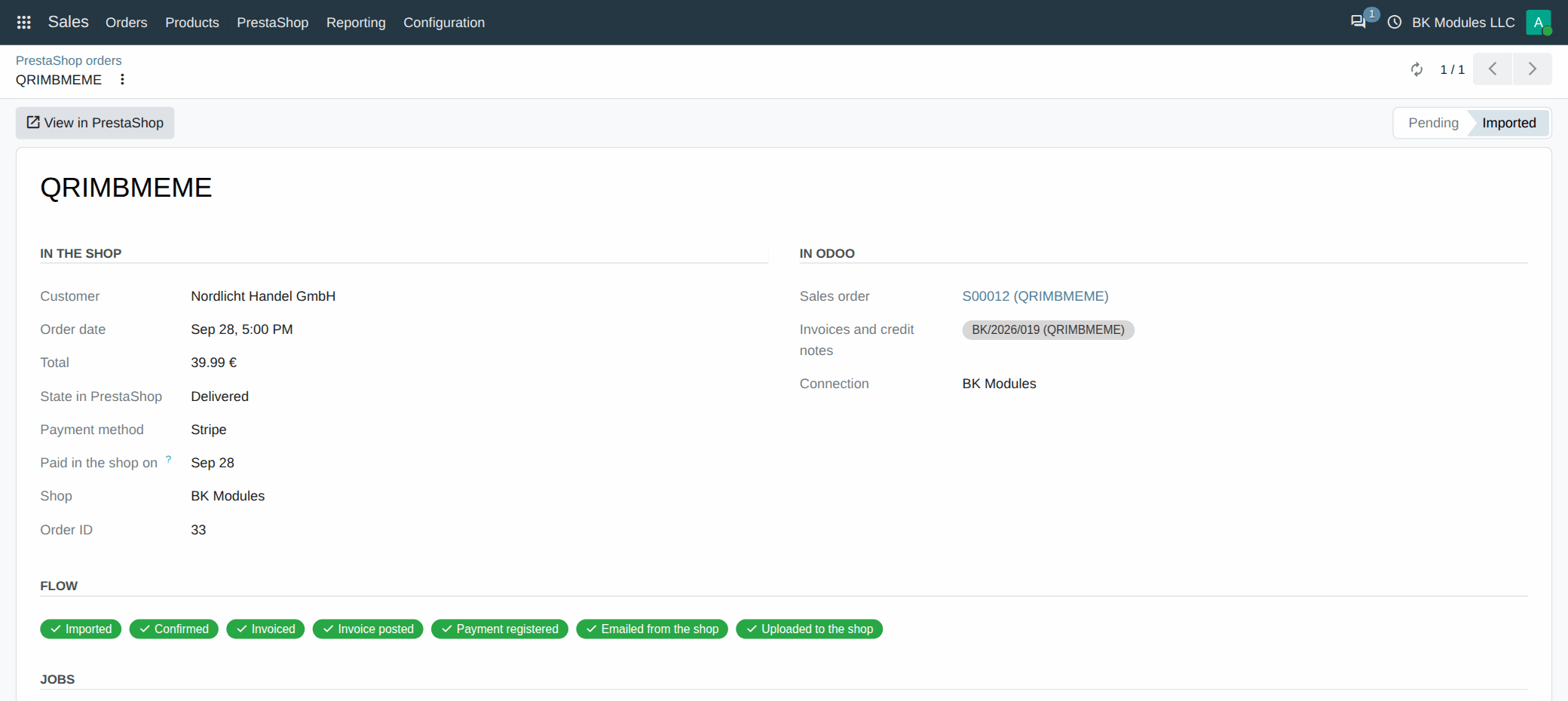Open sales order S00012 (QRIMBMEME) link
1568x701 pixels.
[1035, 296]
